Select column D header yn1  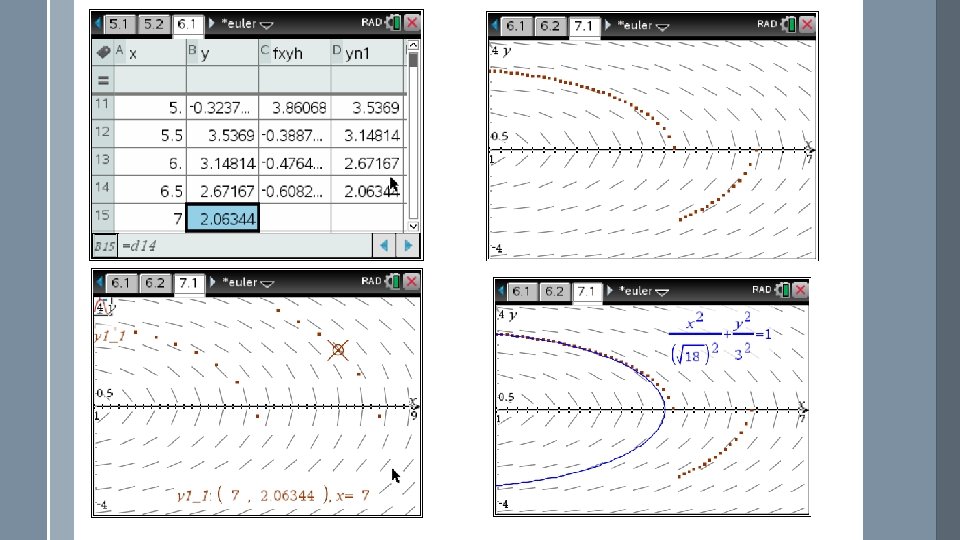tap(367, 53)
